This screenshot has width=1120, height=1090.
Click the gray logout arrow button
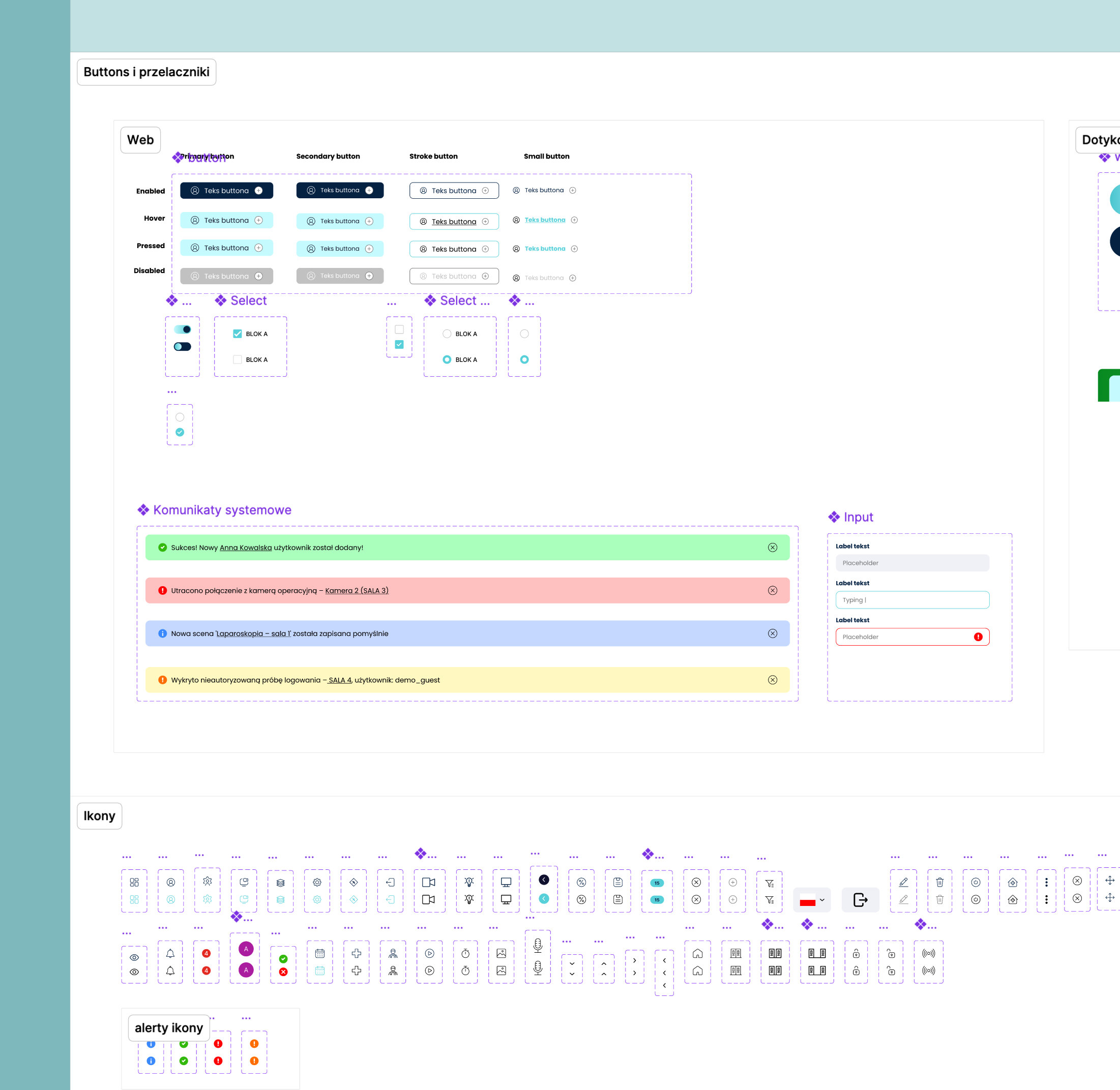click(x=860, y=900)
